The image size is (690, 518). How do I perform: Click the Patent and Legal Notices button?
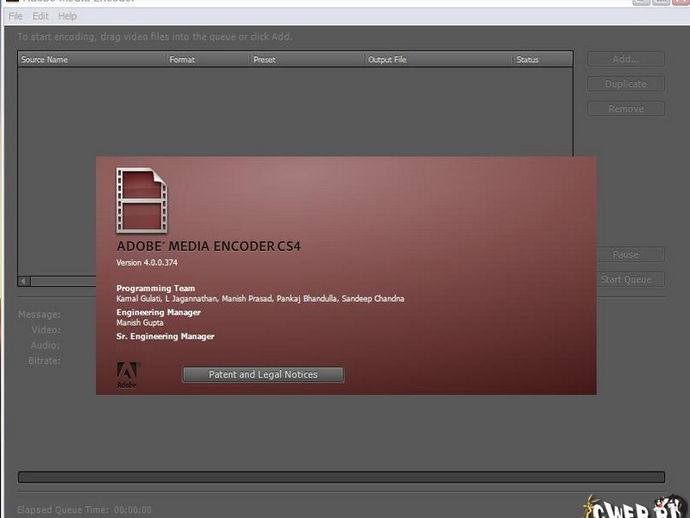[x=263, y=375]
